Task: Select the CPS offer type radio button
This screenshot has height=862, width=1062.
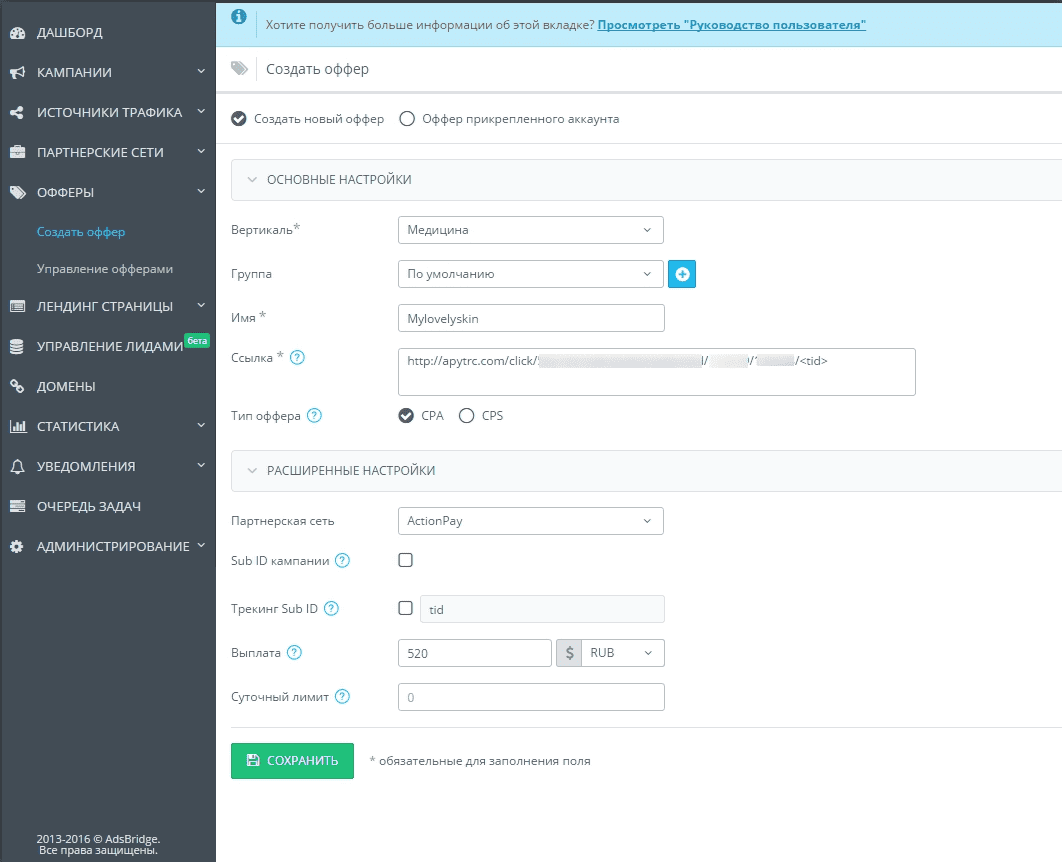Action: click(467, 416)
